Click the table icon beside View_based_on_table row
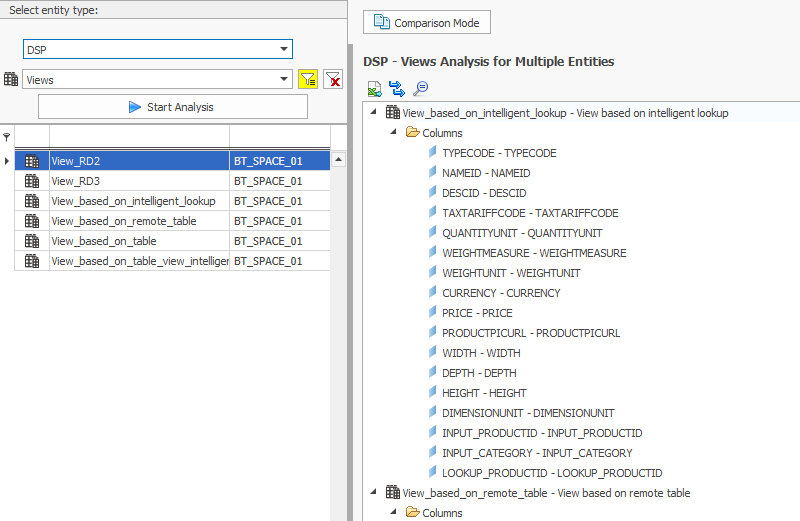This screenshot has height=521, width=800. click(x=32, y=241)
